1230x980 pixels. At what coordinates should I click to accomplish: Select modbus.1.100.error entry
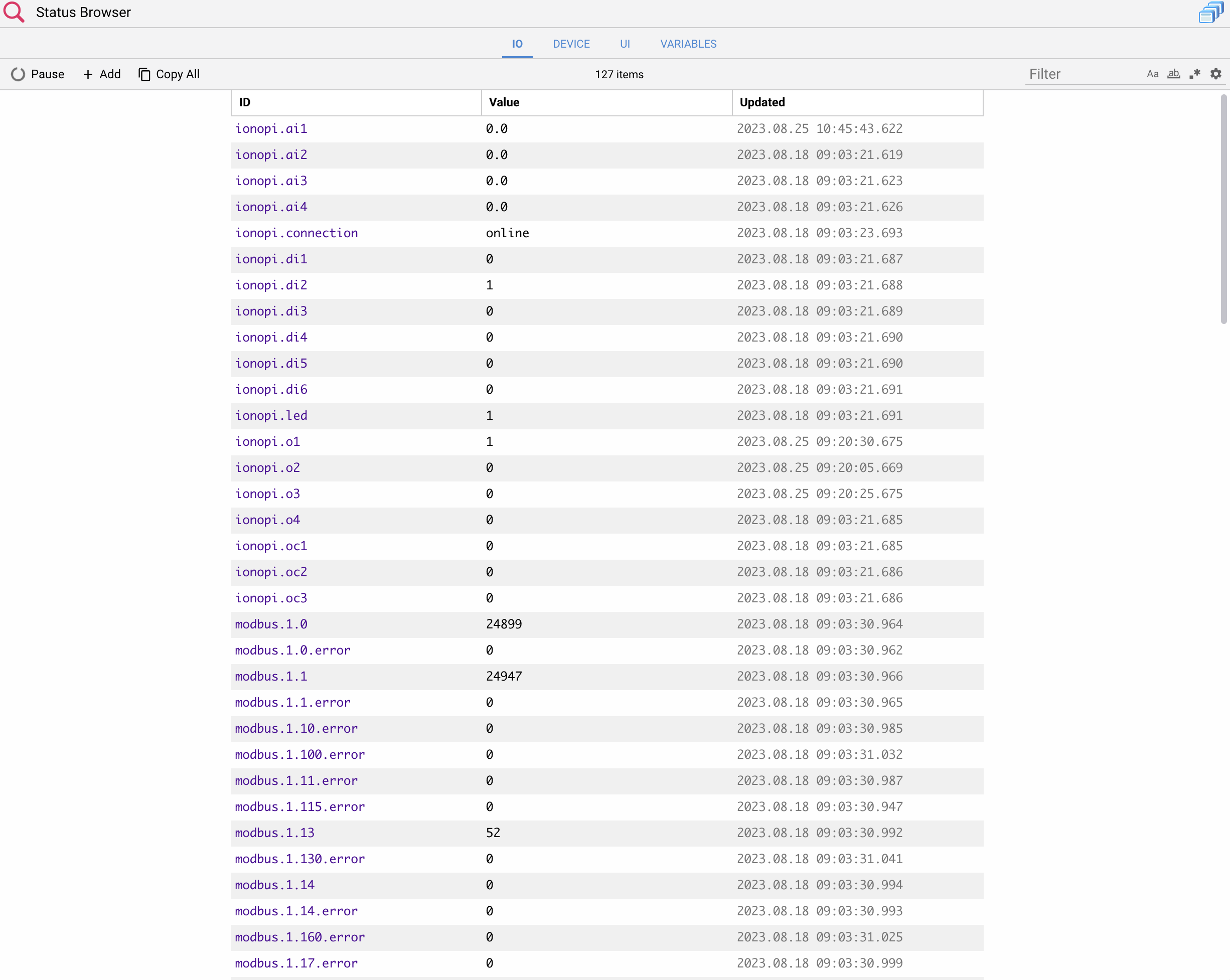tap(300, 755)
